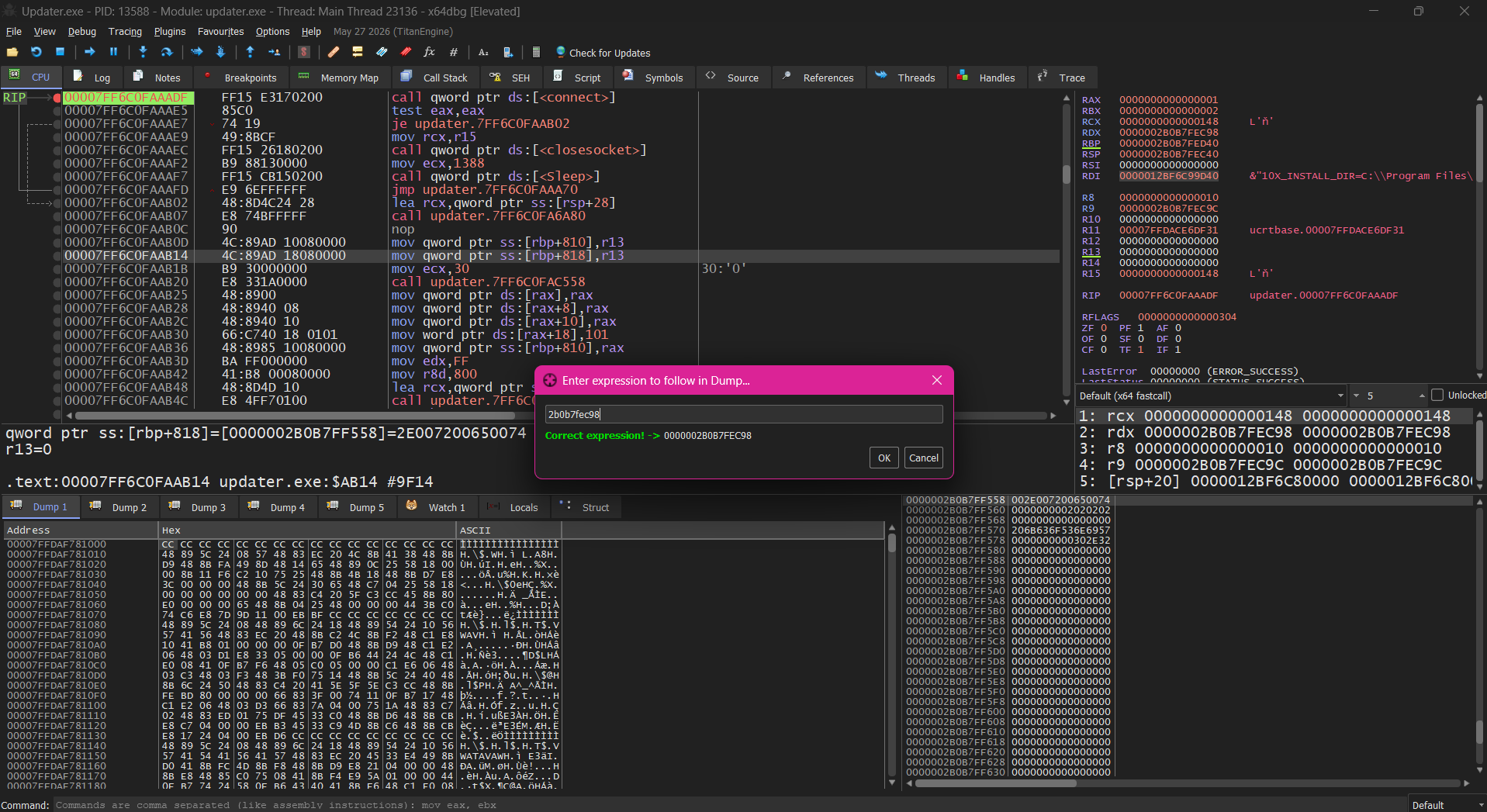Viewport: 1487px width, 812px height.
Task: Click the Address column header in Dump
Action: tap(81, 530)
